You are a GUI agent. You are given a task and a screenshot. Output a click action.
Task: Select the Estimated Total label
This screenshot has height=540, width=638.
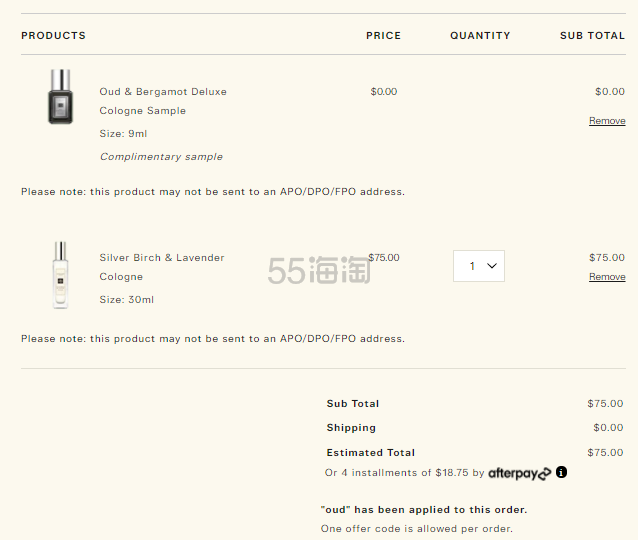point(371,453)
